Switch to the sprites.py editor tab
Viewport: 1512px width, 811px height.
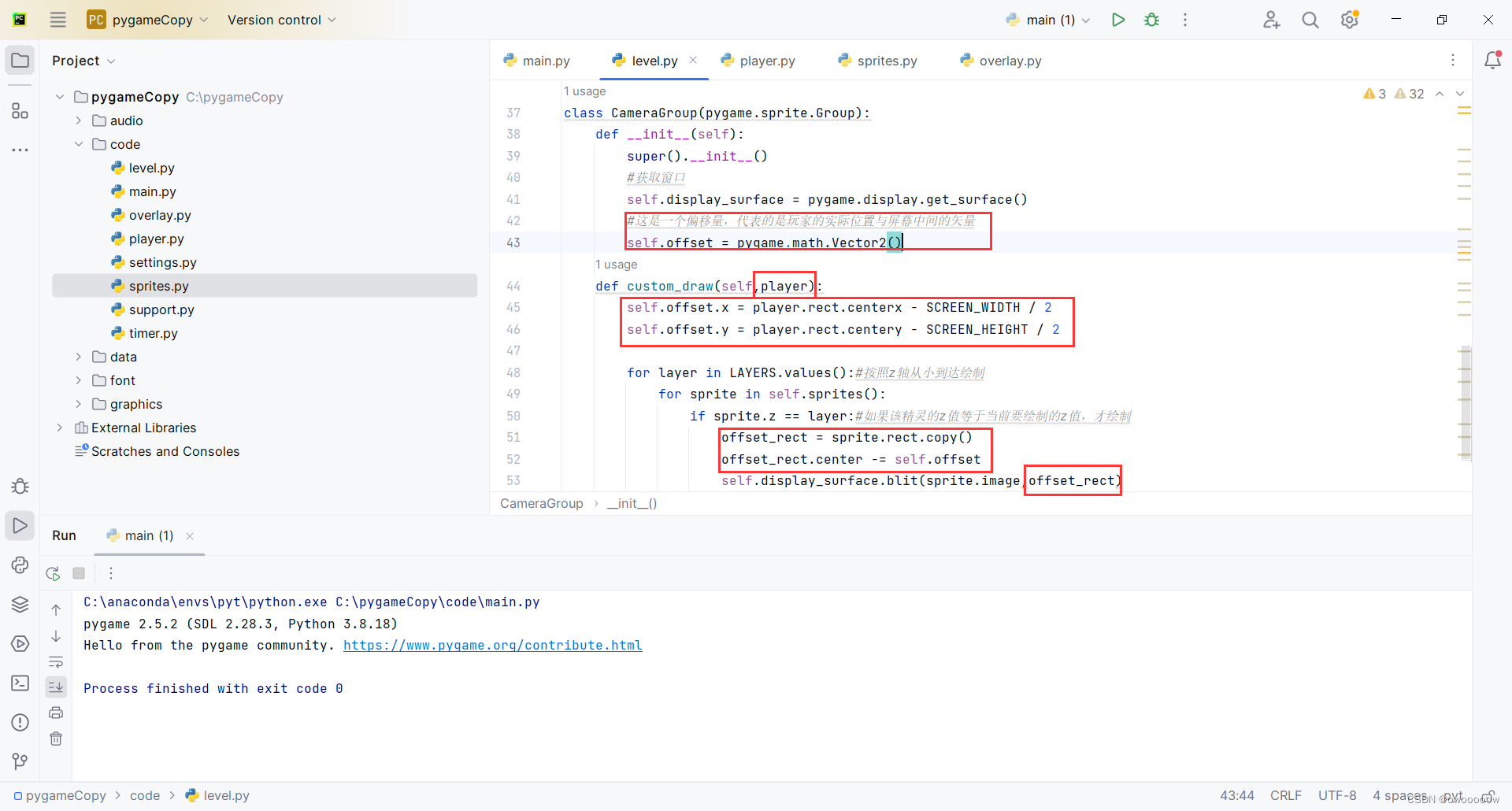[877, 61]
